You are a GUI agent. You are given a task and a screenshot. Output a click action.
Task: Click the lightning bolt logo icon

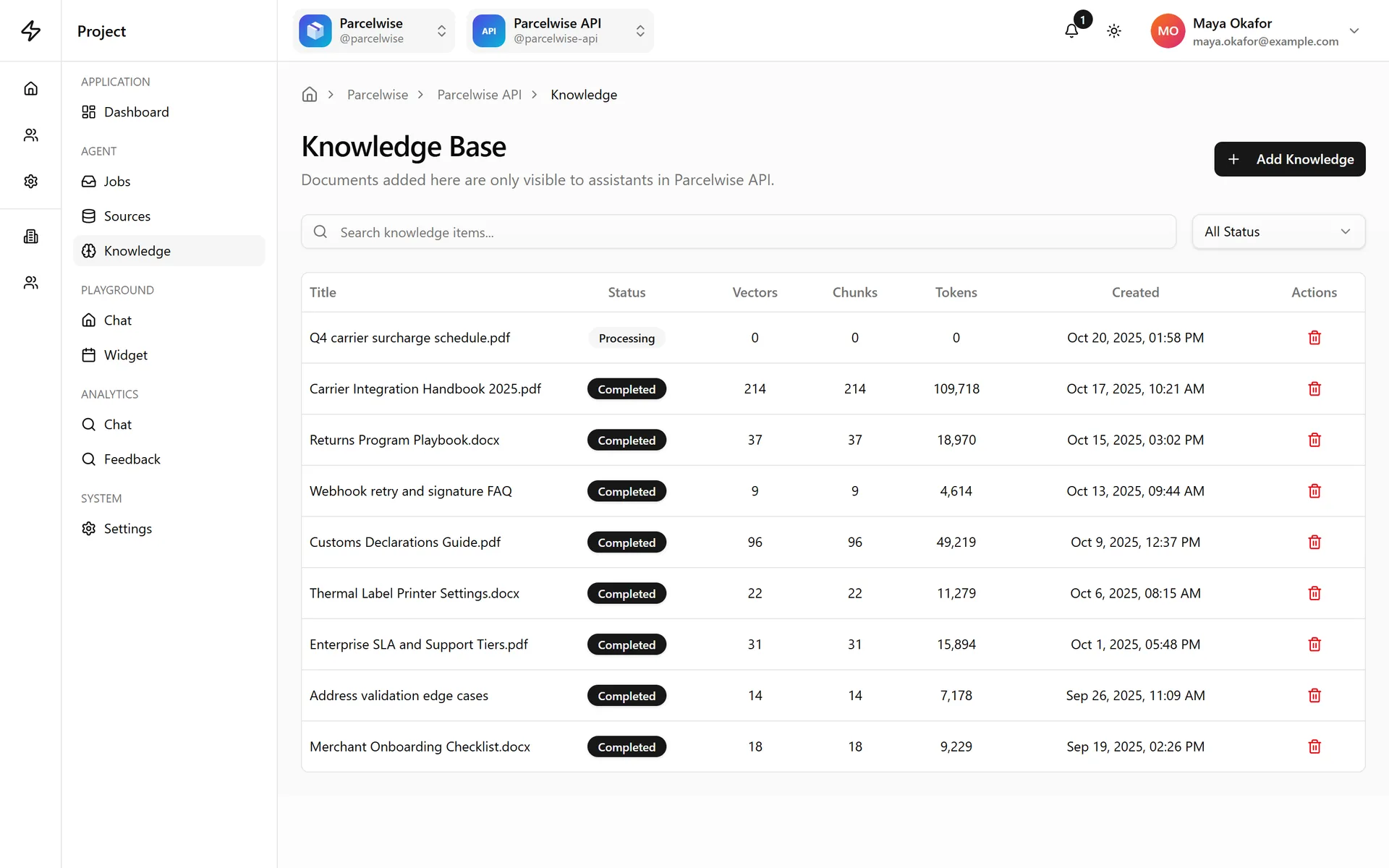[x=30, y=30]
